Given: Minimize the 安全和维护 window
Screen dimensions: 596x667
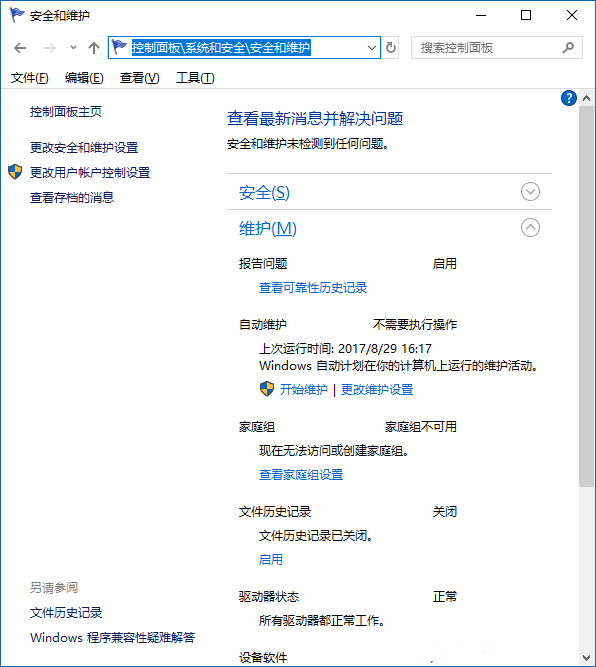Looking at the screenshot, I should pos(481,15).
